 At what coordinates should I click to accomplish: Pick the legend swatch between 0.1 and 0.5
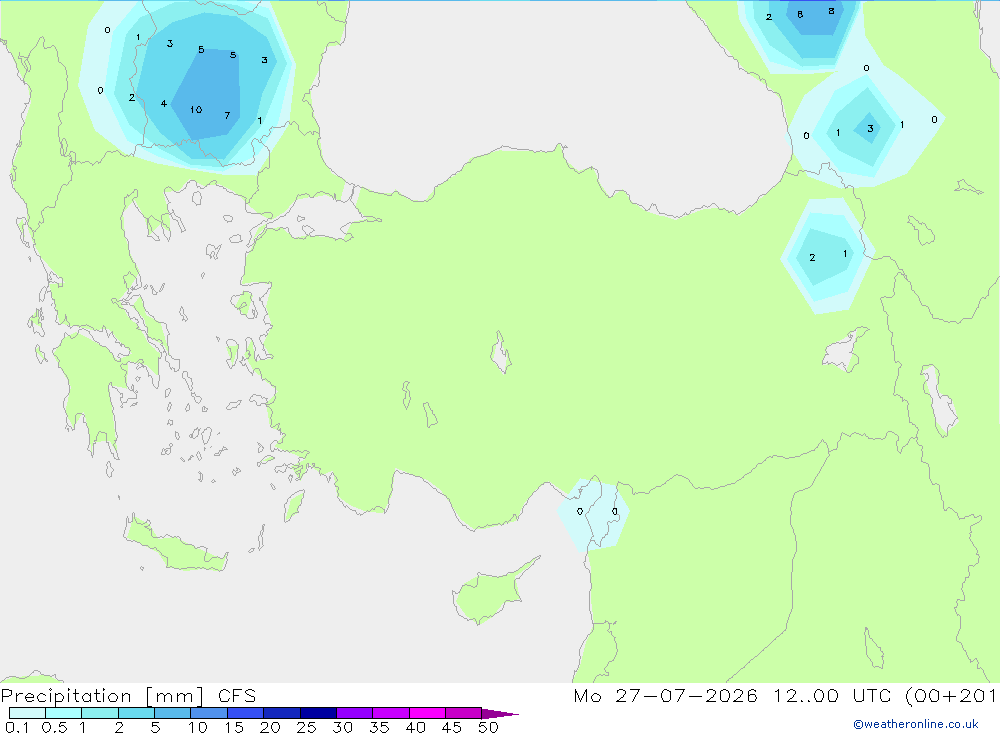click(27, 713)
